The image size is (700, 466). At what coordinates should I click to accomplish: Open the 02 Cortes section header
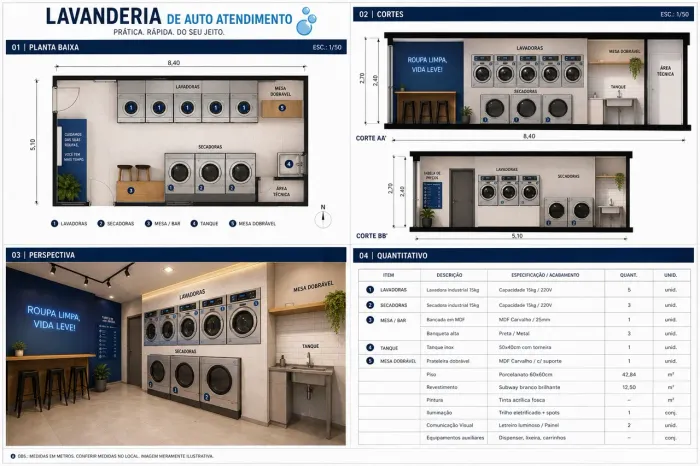[x=523, y=14]
